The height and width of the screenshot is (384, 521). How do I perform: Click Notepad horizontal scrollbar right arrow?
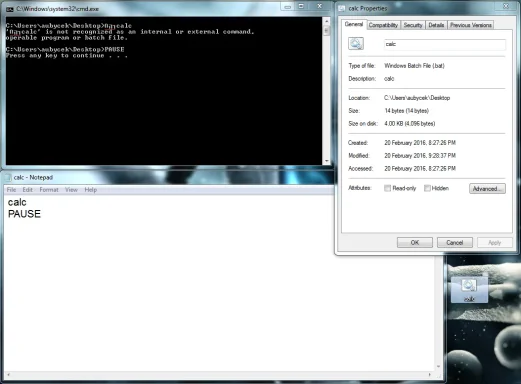pyautogui.click(x=429, y=375)
